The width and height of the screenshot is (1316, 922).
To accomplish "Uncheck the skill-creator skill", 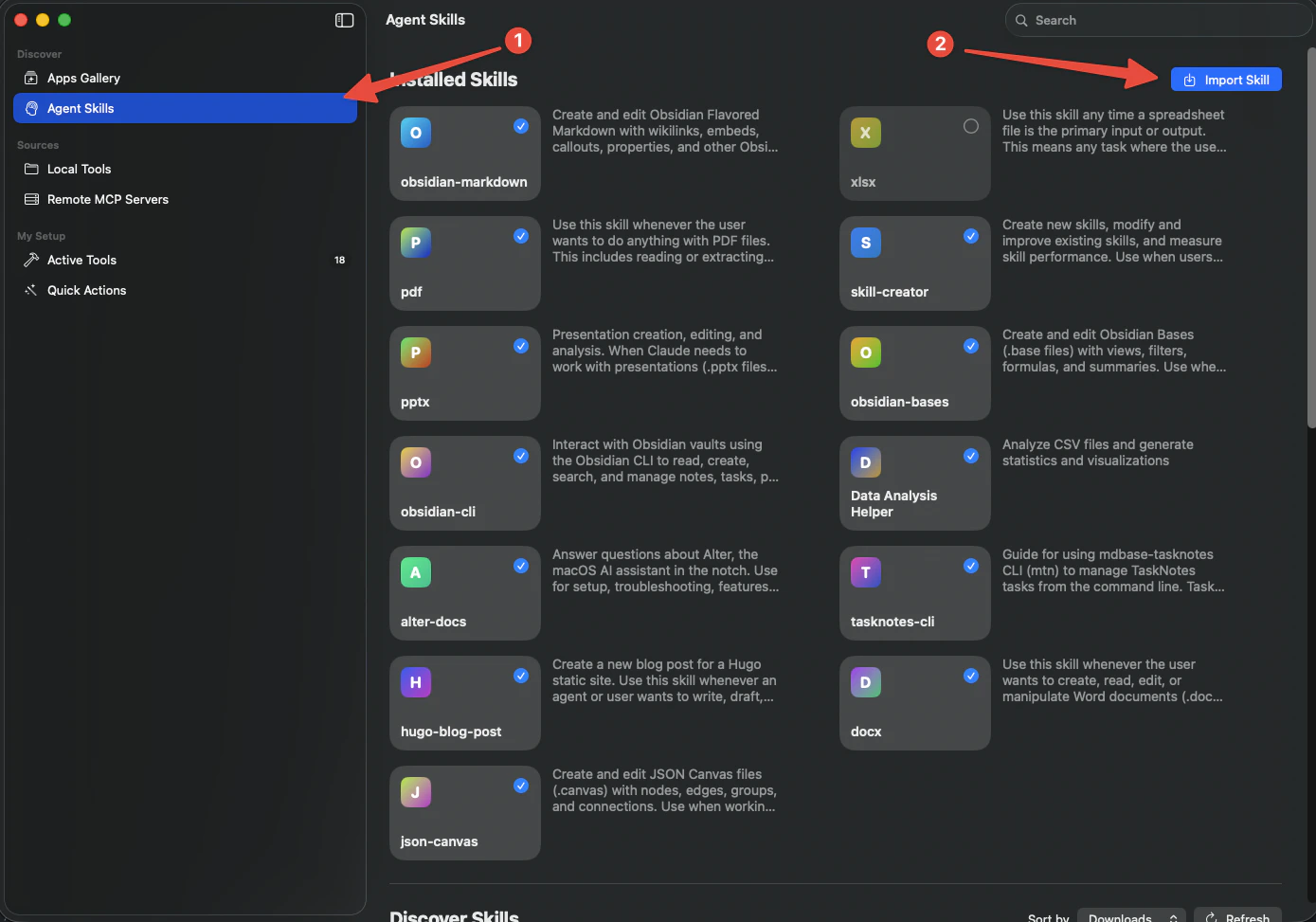I will click(971, 236).
